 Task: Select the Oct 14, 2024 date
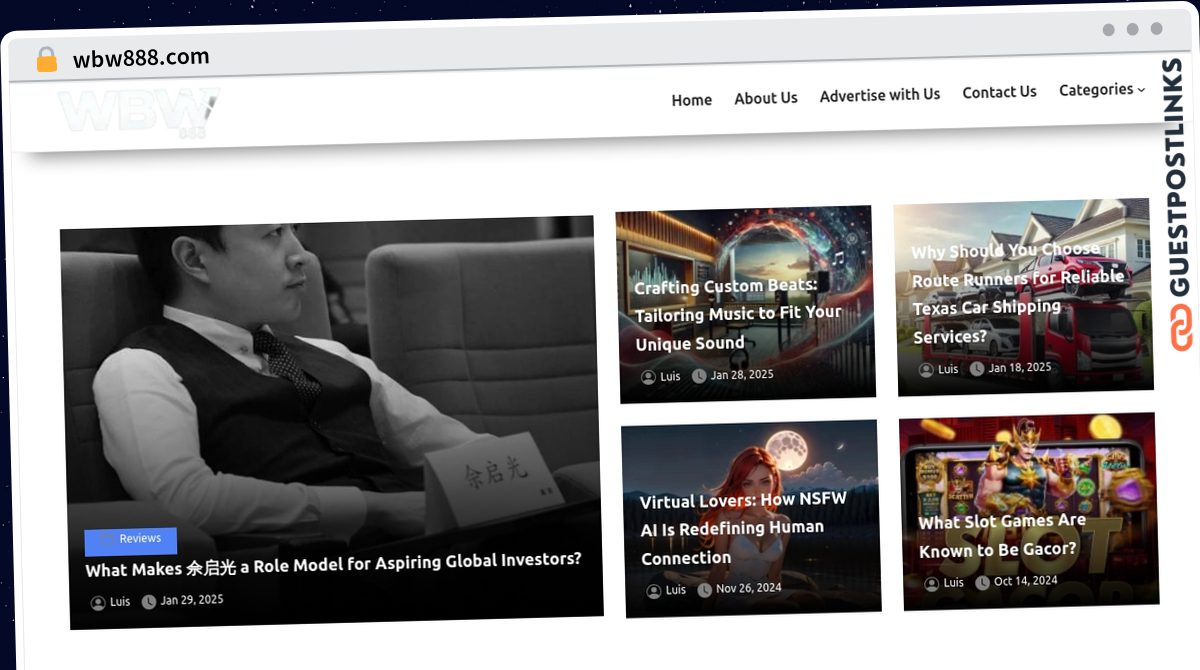tap(1026, 580)
